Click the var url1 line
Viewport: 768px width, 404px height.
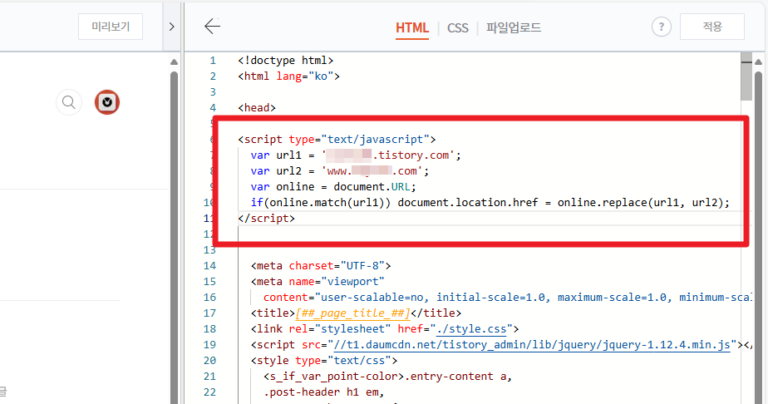pos(356,155)
